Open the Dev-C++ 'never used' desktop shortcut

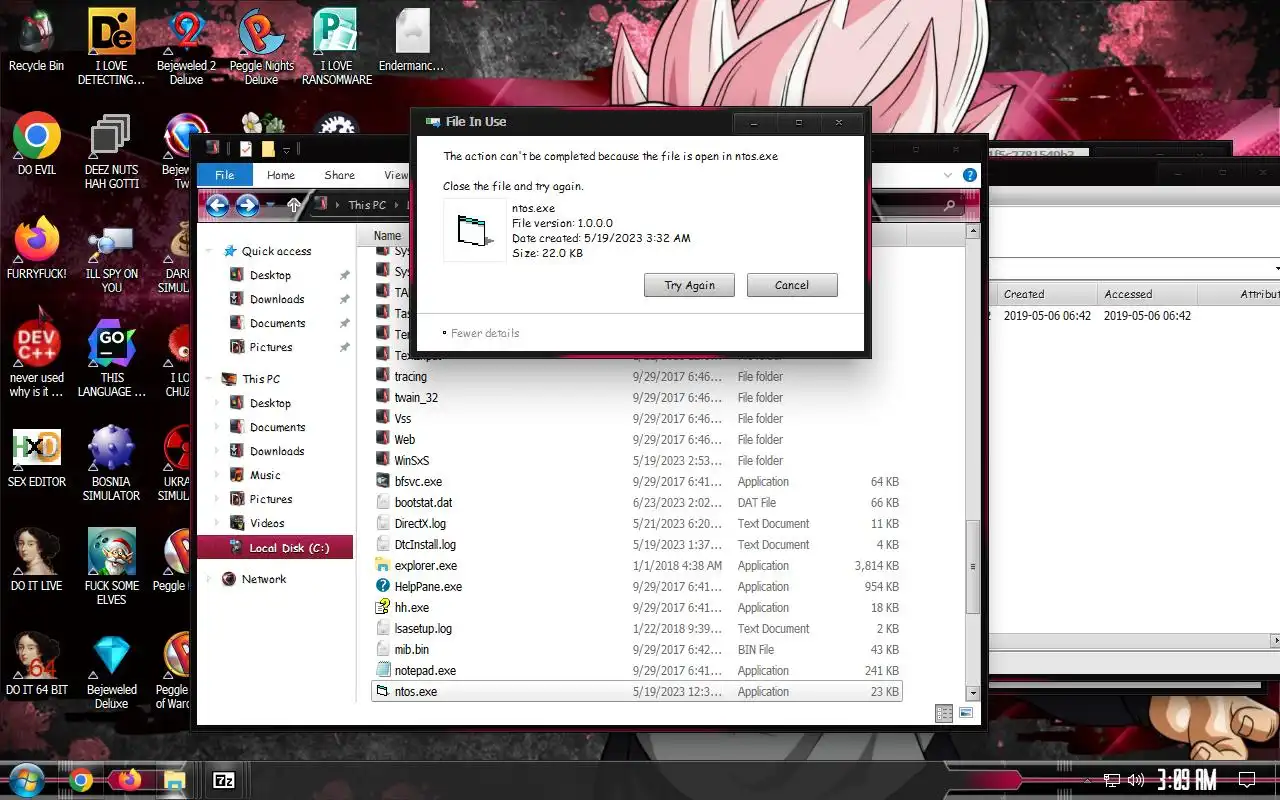(37, 358)
